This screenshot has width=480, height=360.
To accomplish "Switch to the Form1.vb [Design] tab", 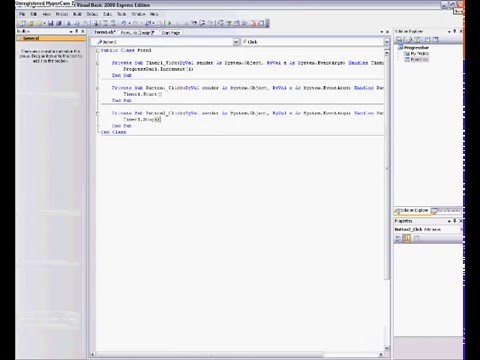I will tap(137, 33).
